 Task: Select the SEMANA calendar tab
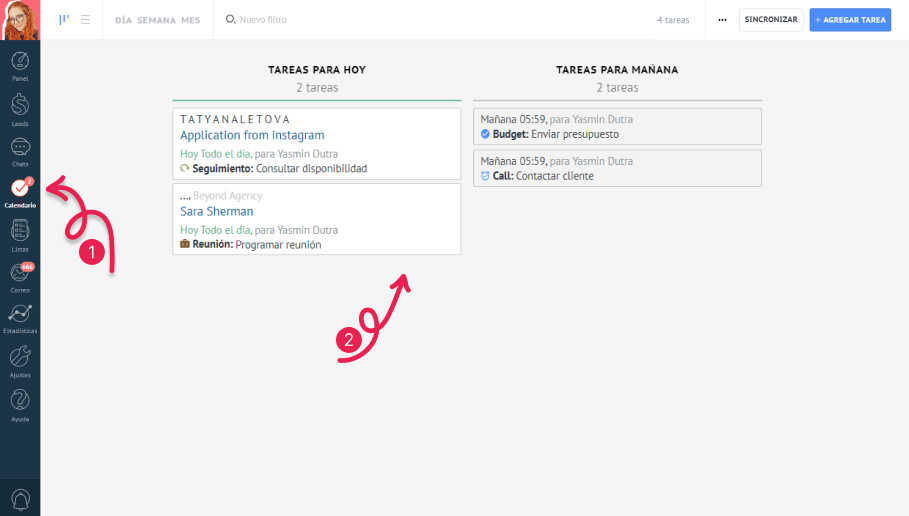157,20
